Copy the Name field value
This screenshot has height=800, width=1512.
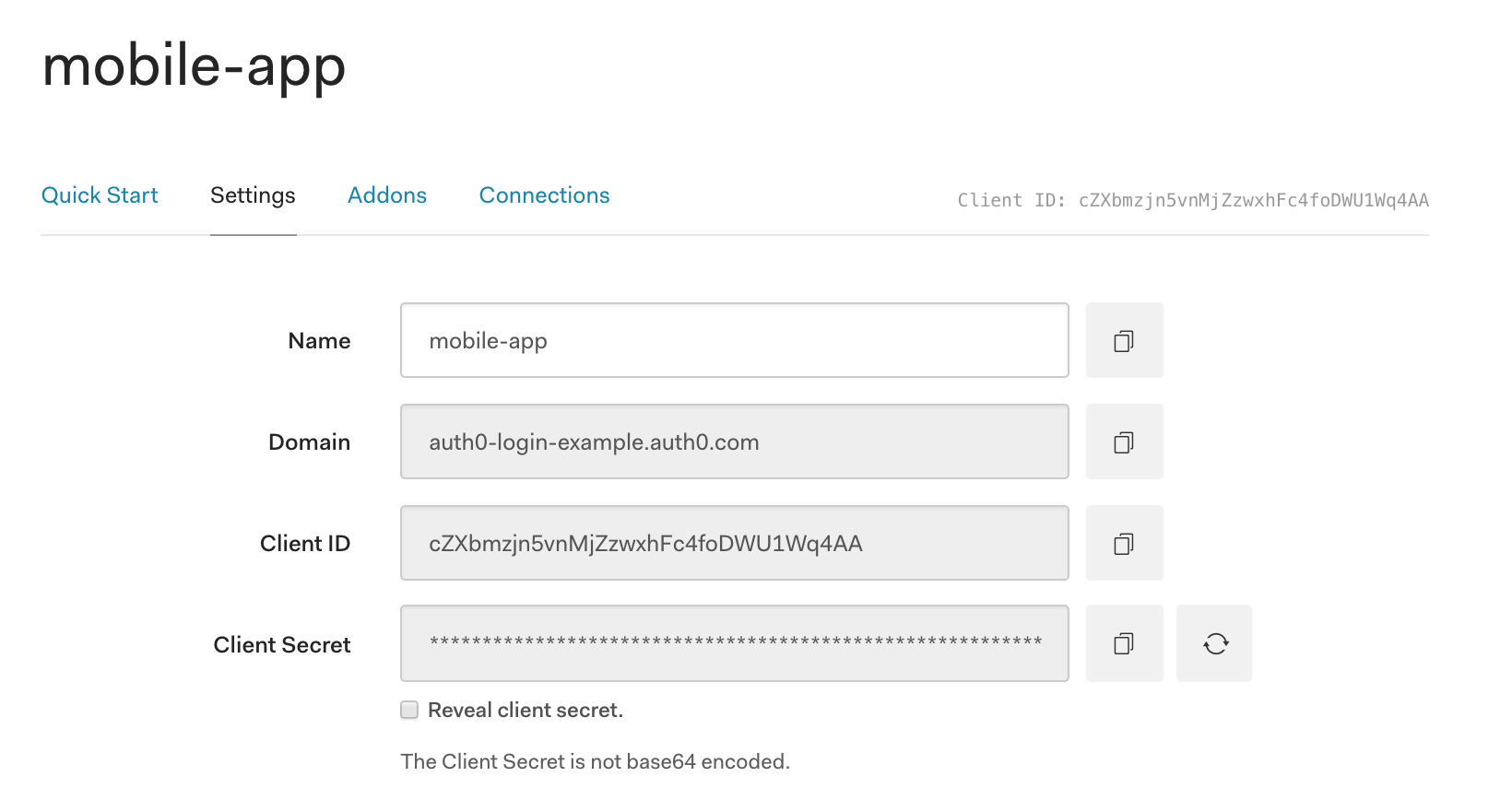(x=1124, y=341)
